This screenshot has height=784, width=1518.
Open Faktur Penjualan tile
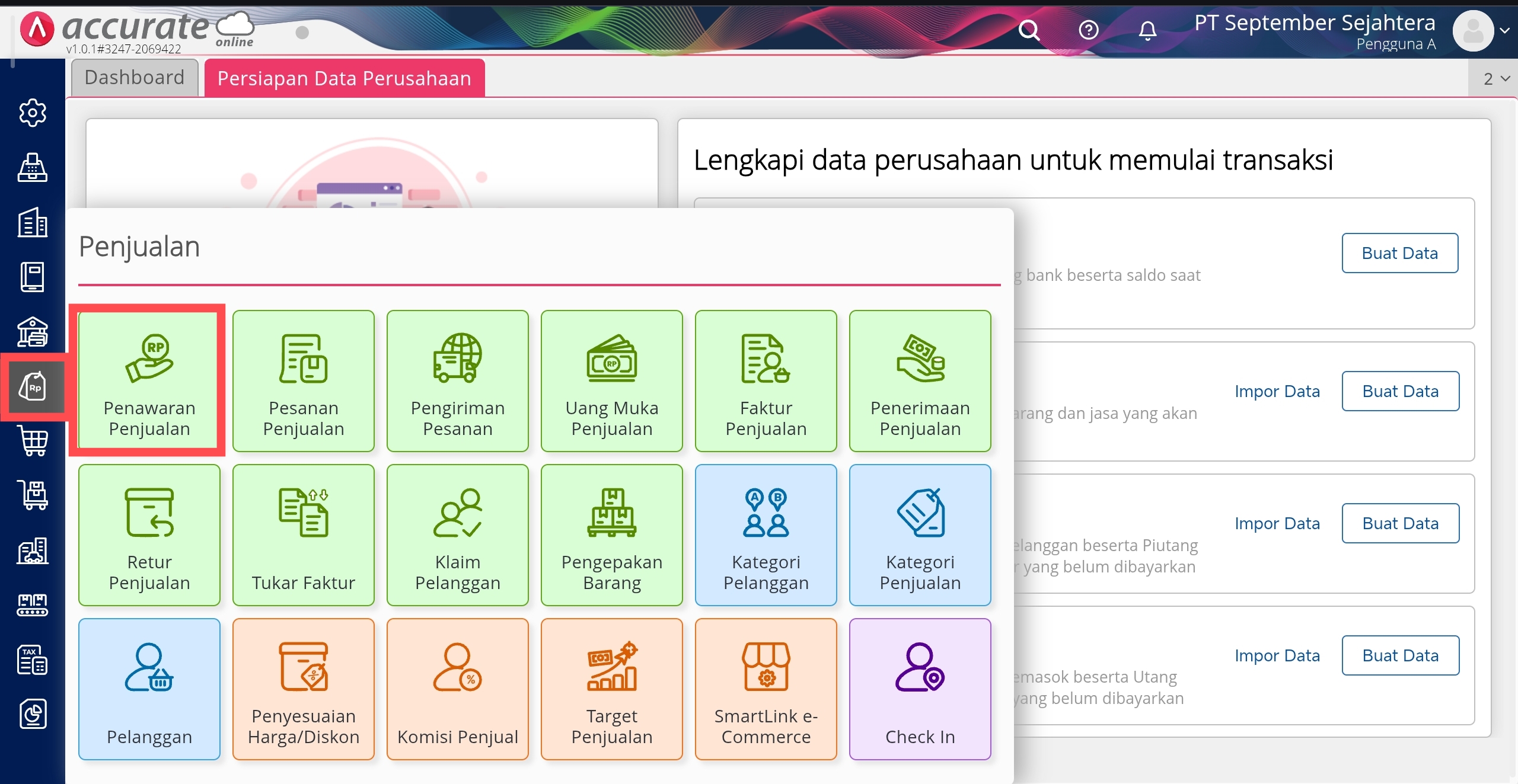coord(766,380)
